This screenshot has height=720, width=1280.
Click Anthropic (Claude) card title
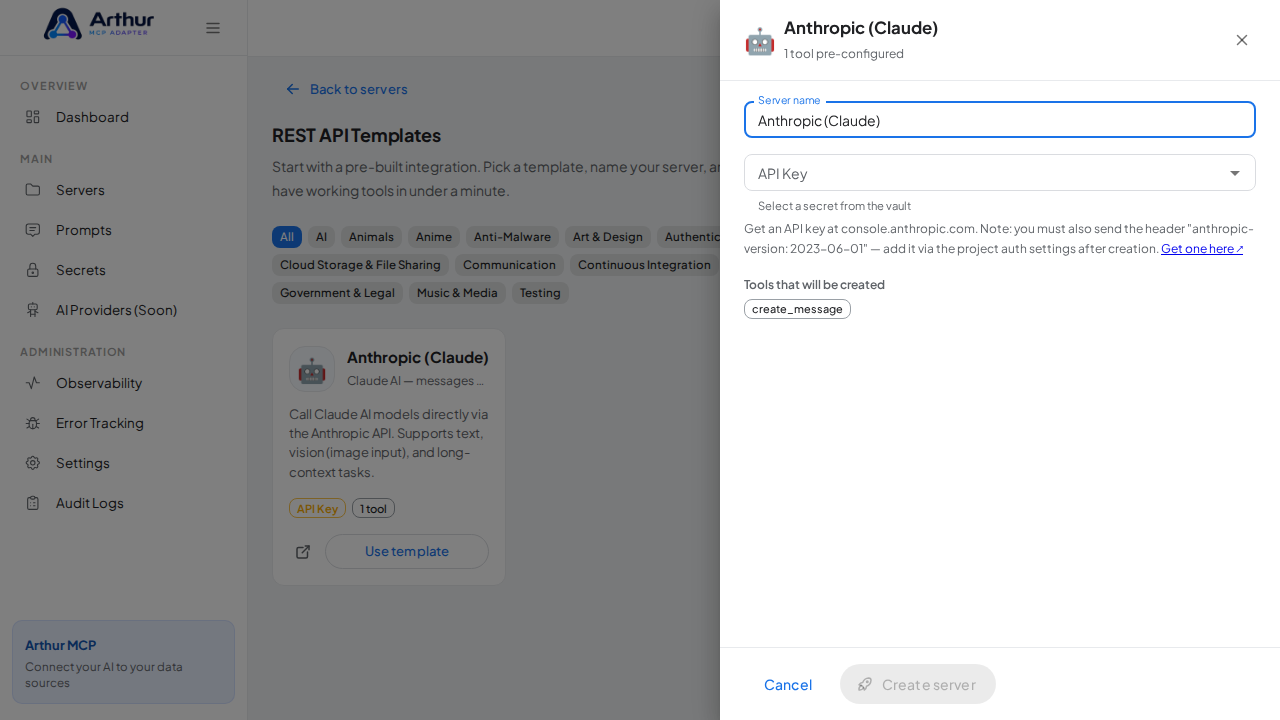(418, 357)
